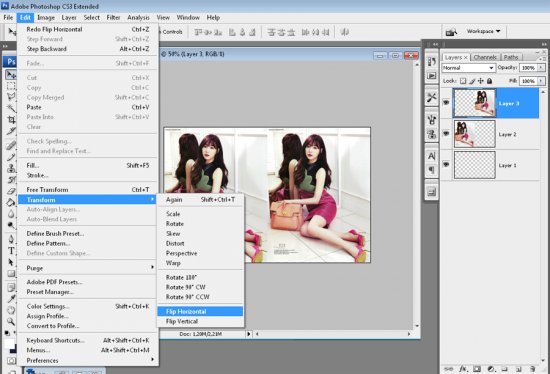The height and width of the screenshot is (374, 550).
Task: Select the Eyedropper tool
Action: [11, 299]
